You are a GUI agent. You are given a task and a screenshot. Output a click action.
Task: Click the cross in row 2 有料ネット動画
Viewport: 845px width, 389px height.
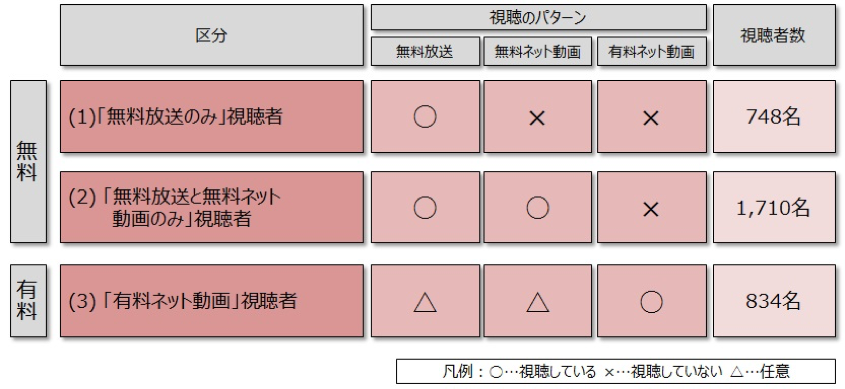pos(651,209)
